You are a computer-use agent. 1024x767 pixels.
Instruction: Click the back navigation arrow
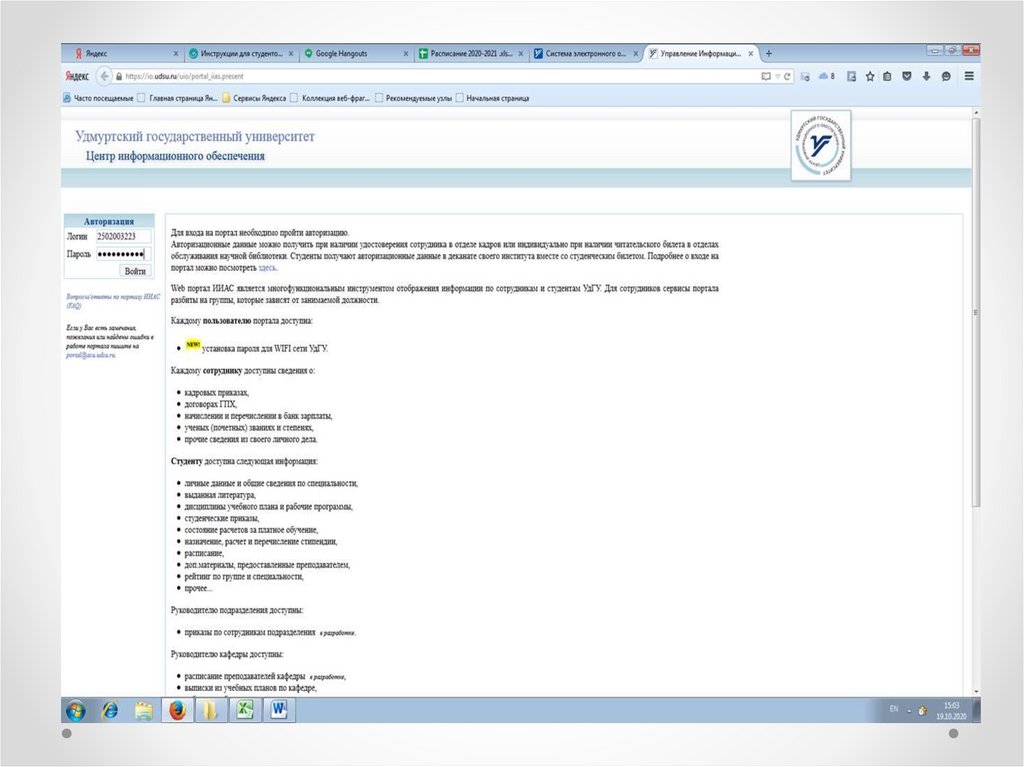[104, 76]
